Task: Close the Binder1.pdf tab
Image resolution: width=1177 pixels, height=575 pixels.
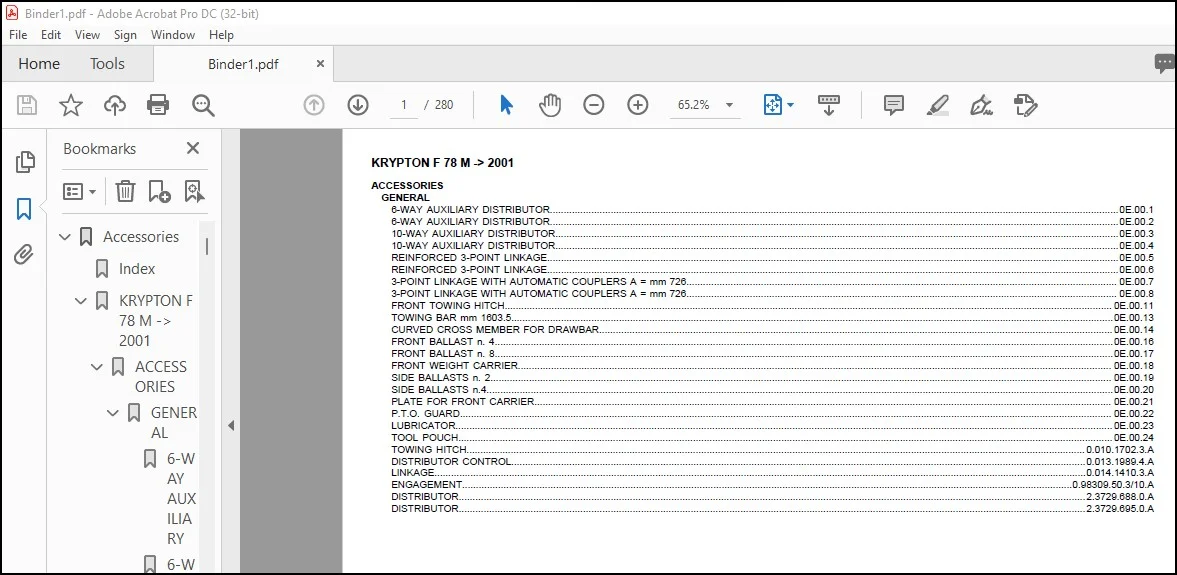Action: (320, 64)
